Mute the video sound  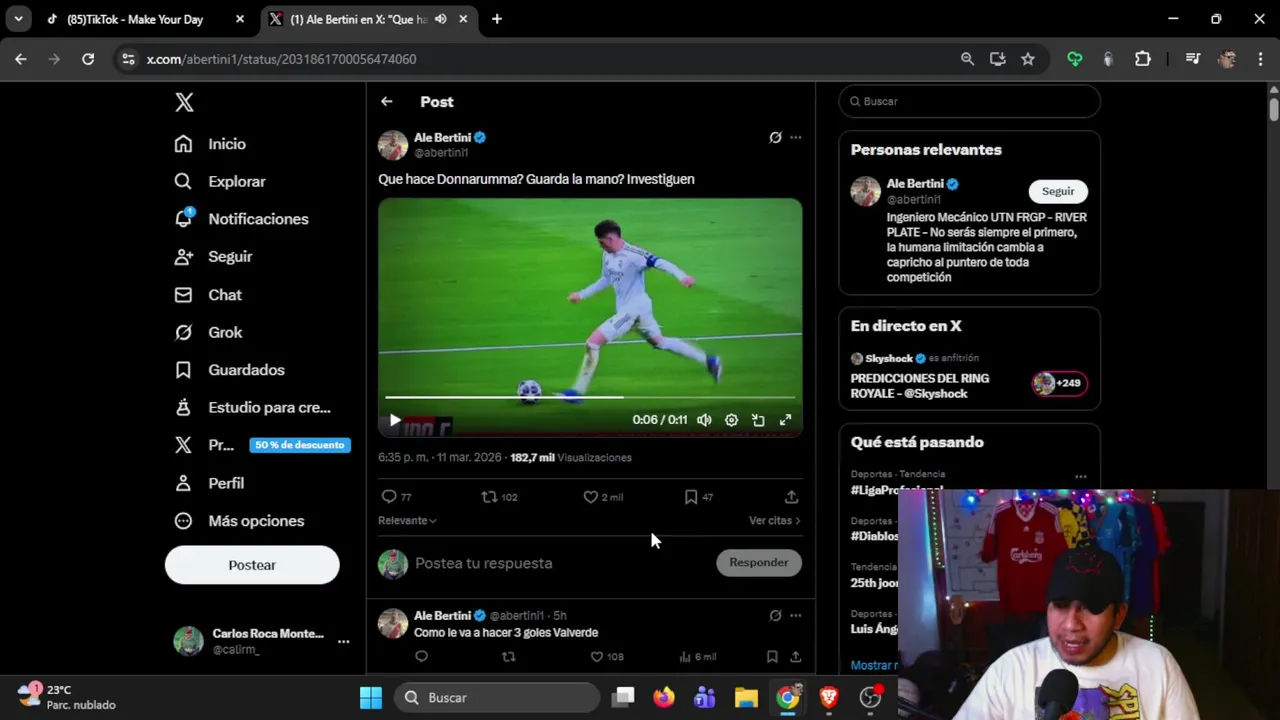[704, 420]
